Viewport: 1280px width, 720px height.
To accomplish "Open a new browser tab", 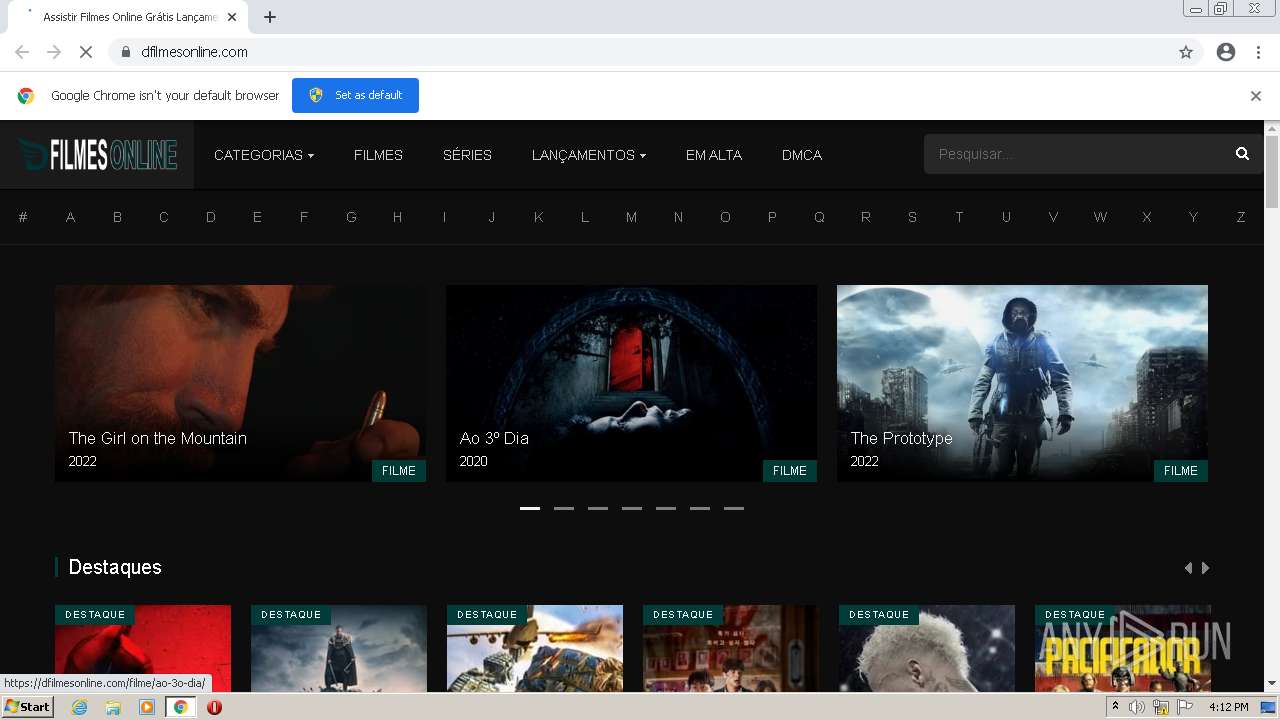I will click(270, 17).
